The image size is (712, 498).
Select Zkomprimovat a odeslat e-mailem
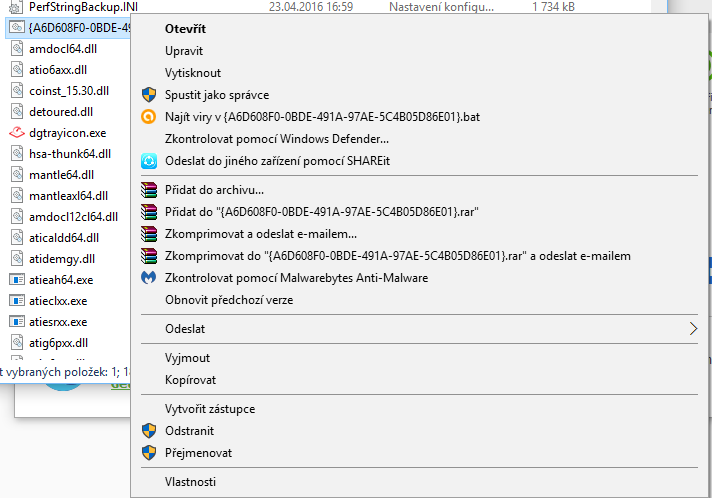(262, 234)
